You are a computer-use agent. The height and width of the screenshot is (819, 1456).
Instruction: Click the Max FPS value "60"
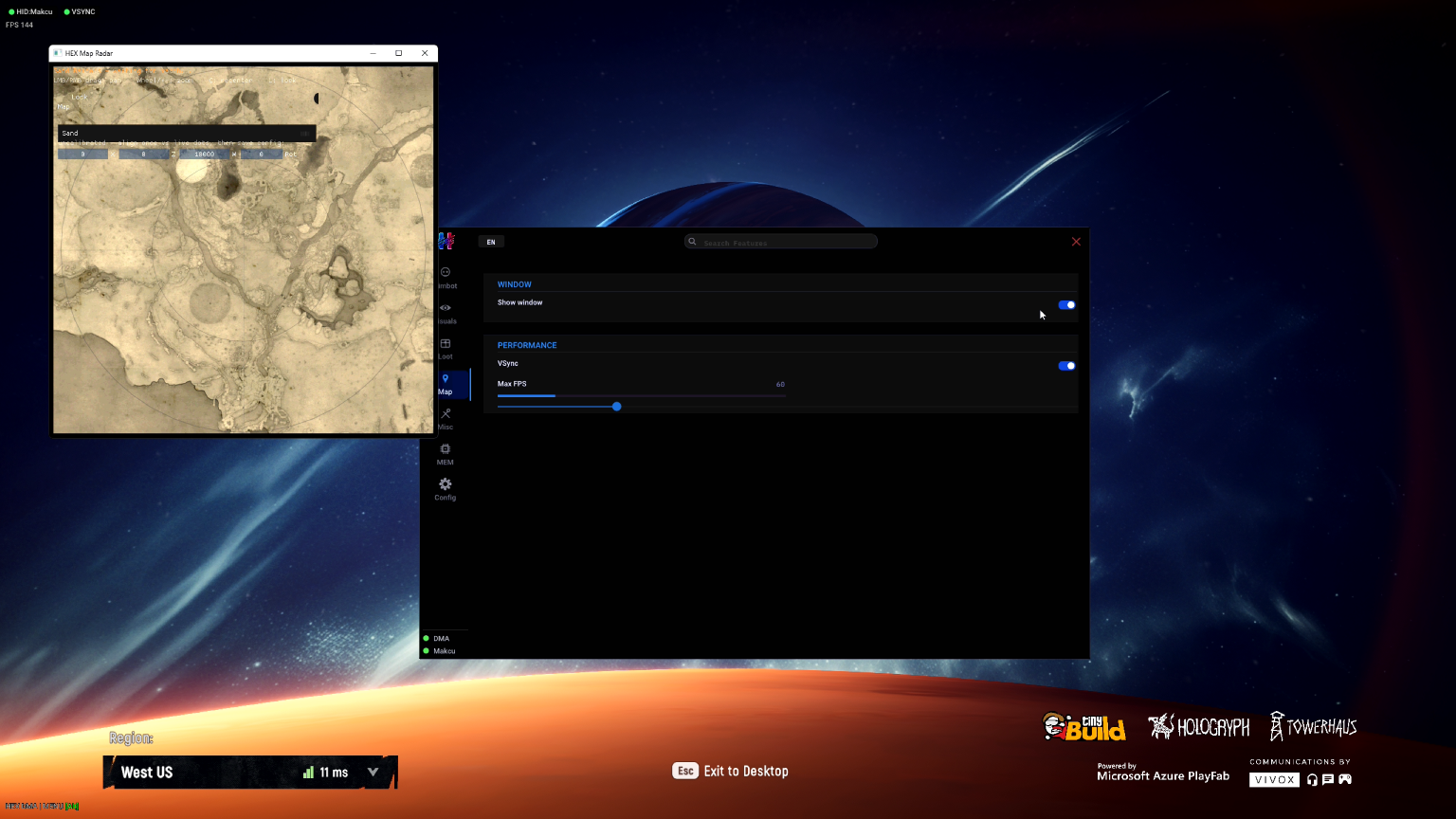coord(780,384)
